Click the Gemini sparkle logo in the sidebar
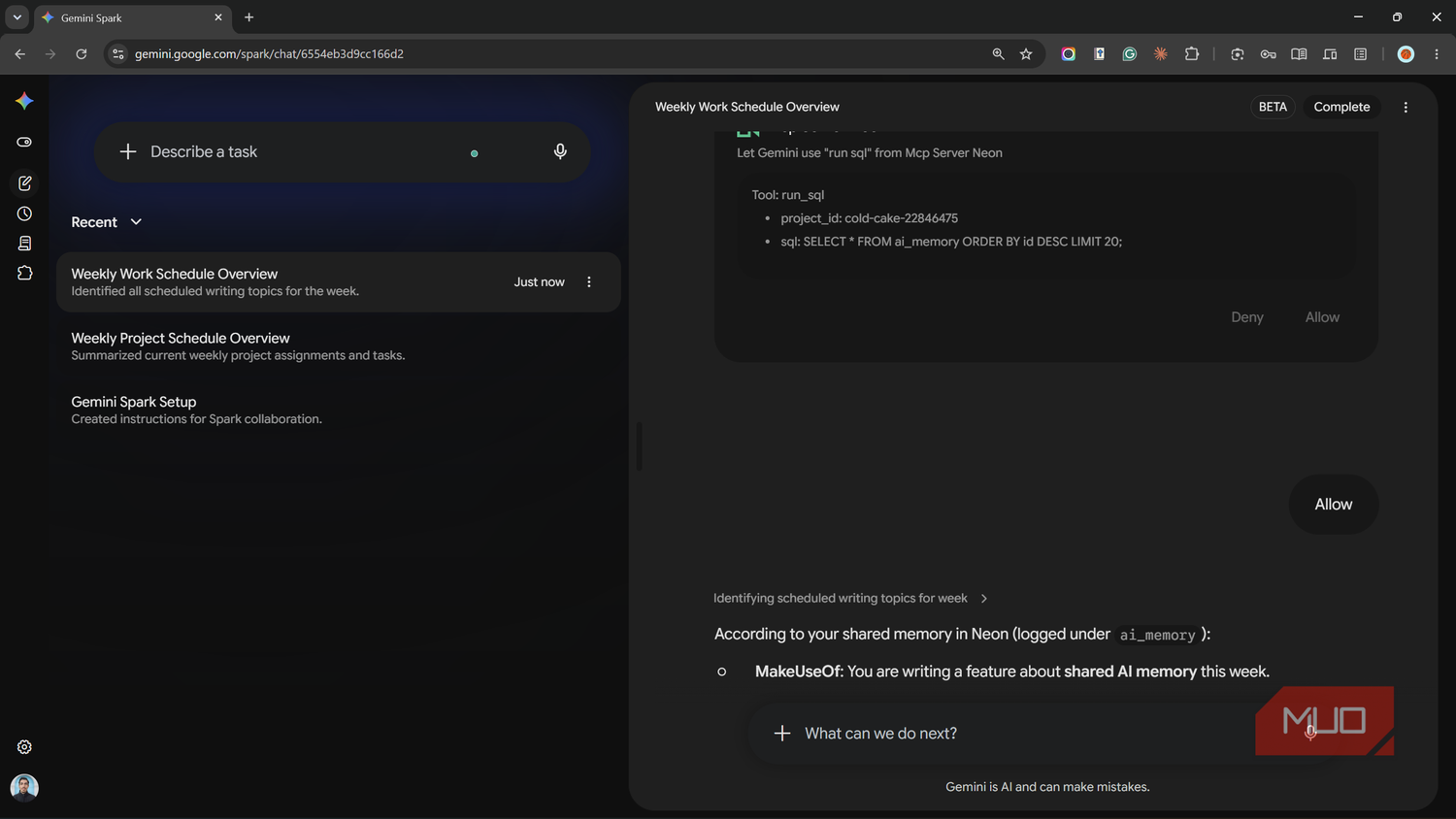 [24, 101]
